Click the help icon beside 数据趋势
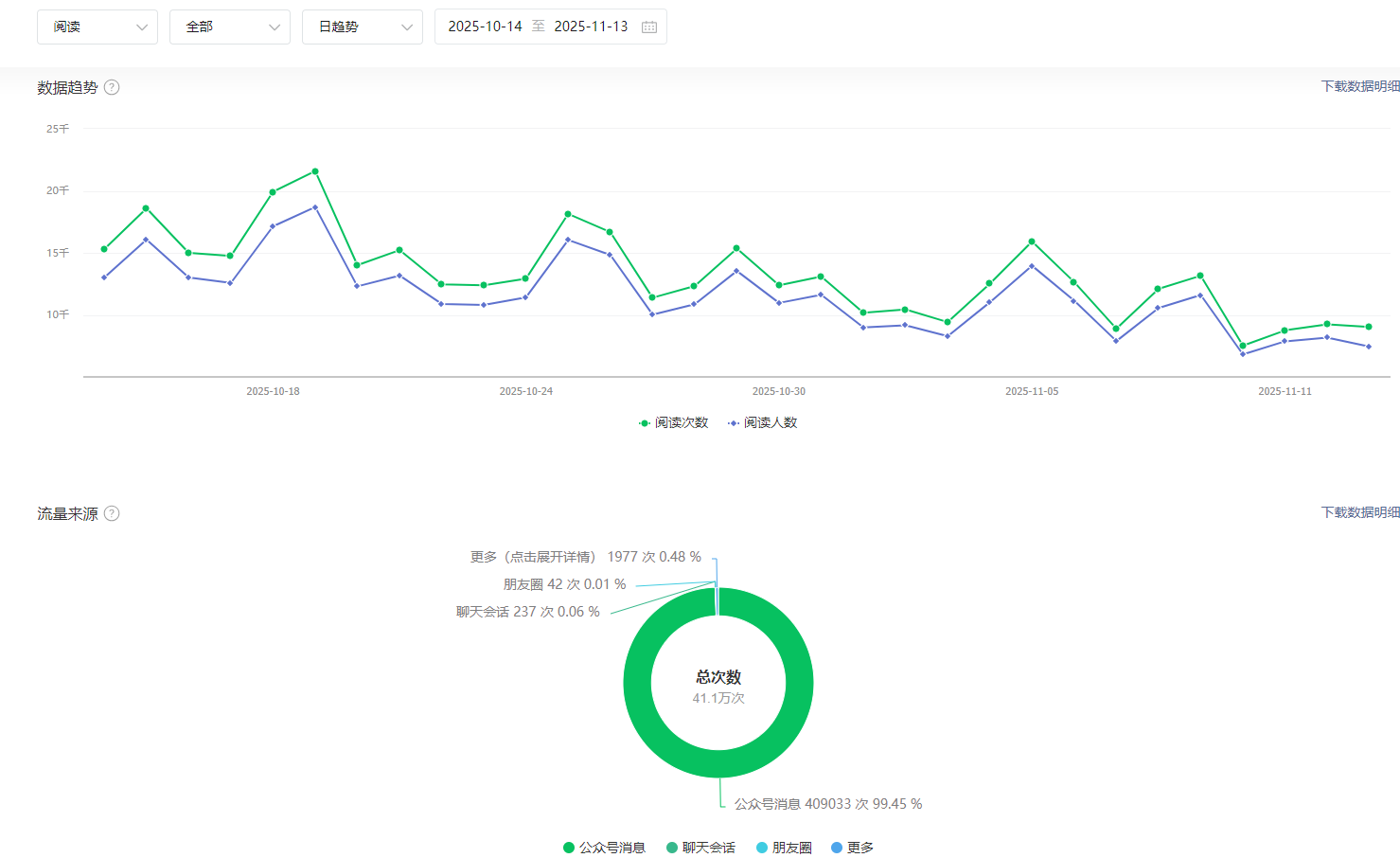Image resolution: width=1400 pixels, height=858 pixels. tap(112, 87)
